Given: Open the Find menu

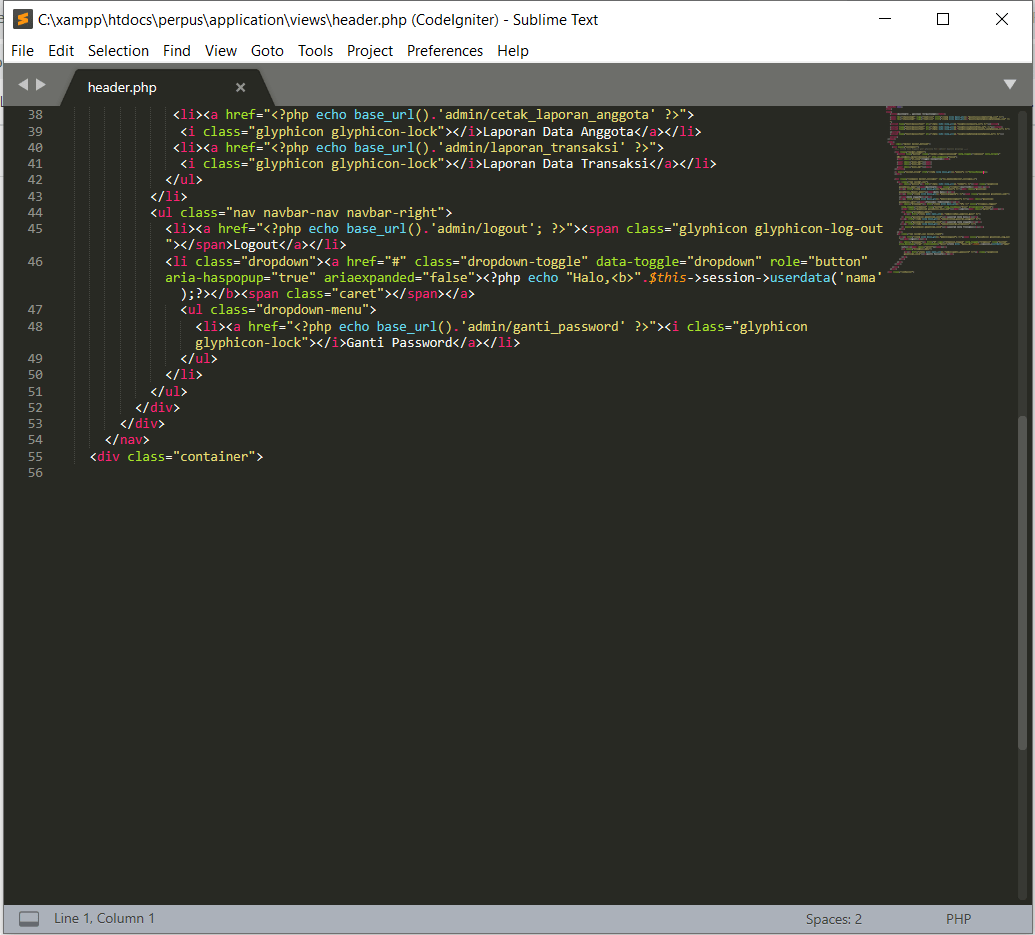Looking at the screenshot, I should pos(176,50).
